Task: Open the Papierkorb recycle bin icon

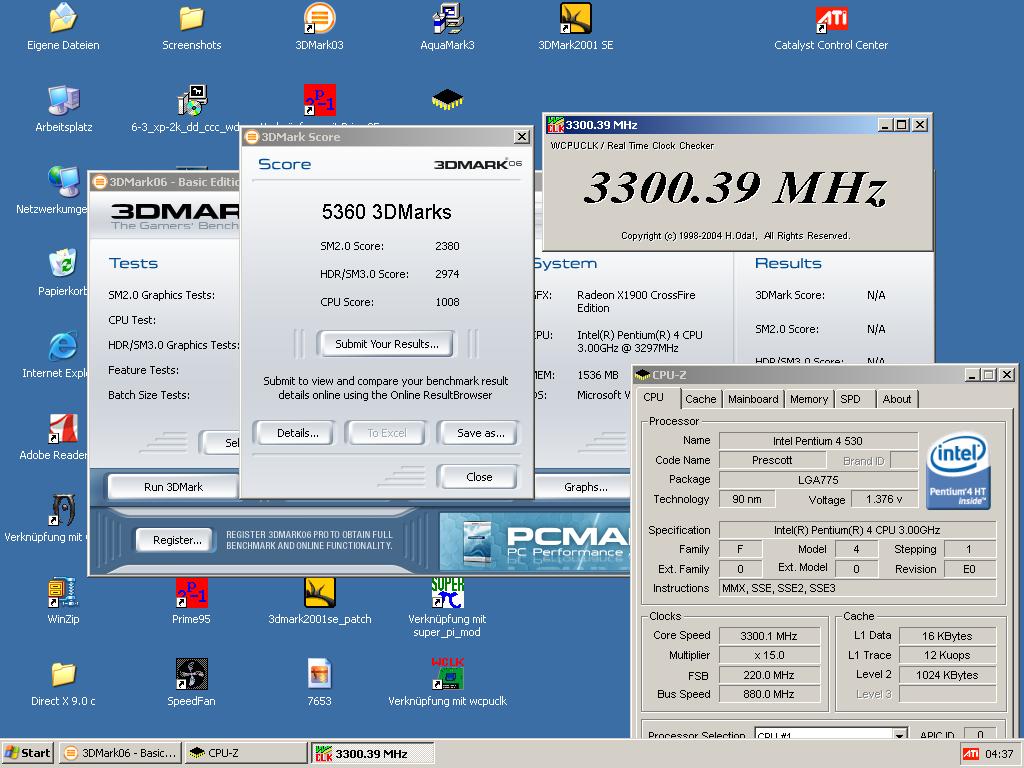Action: coord(63,264)
